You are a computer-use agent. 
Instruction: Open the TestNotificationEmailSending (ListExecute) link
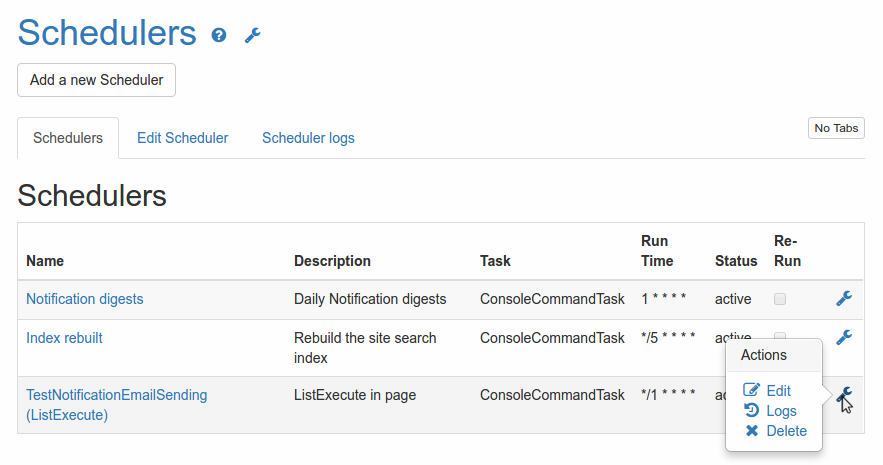[116, 404]
